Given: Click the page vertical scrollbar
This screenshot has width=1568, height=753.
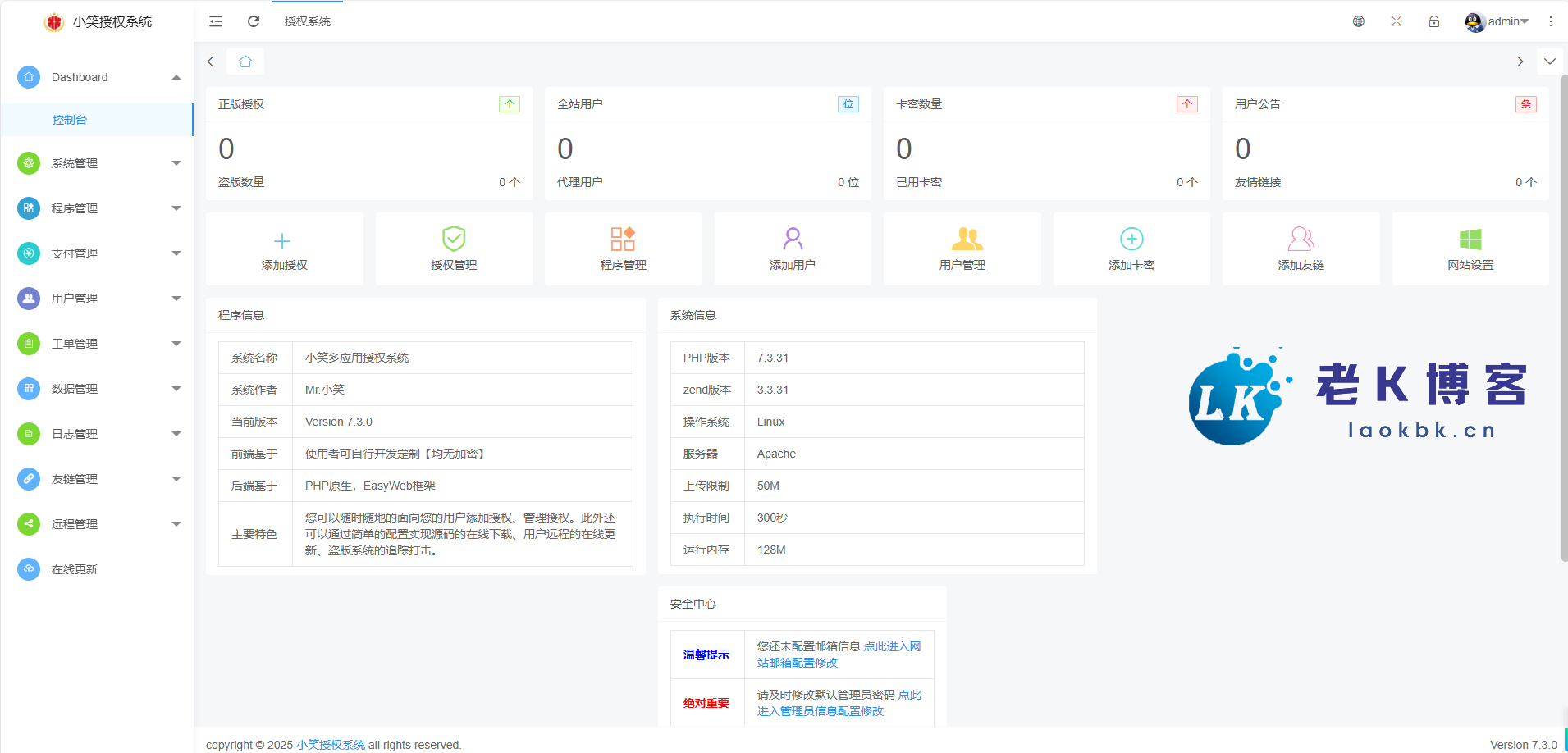Looking at the screenshot, I should 1564,318.
